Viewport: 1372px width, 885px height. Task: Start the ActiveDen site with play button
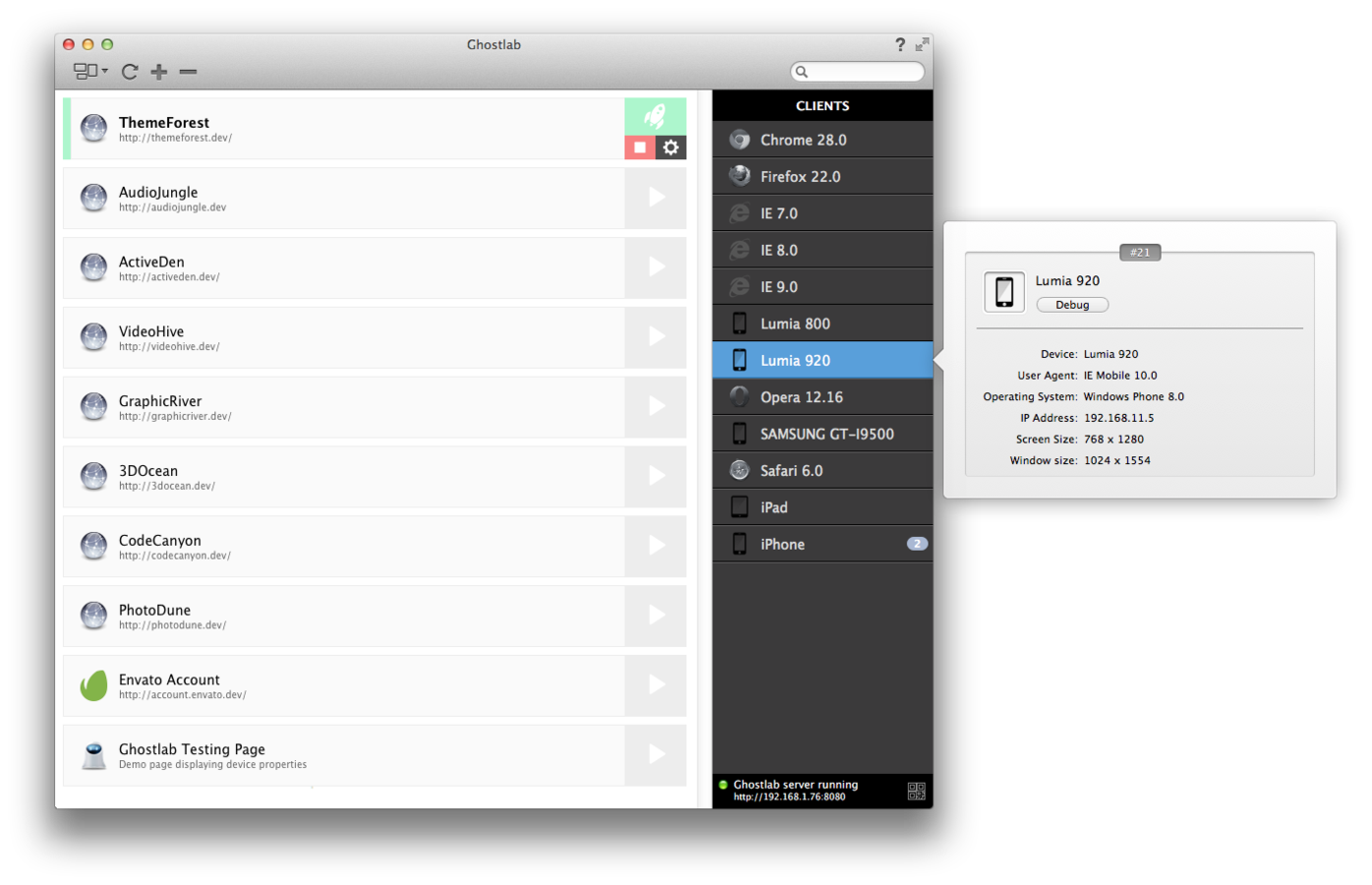[656, 267]
